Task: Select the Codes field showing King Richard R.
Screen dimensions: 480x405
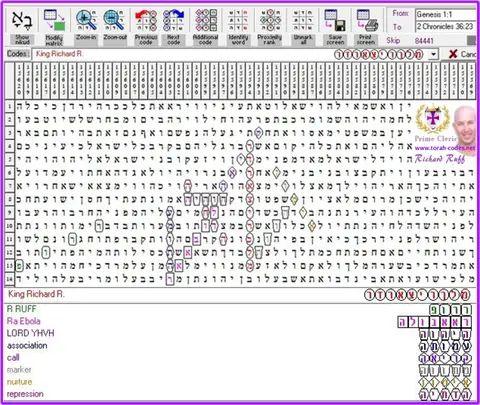Action: click(230, 54)
